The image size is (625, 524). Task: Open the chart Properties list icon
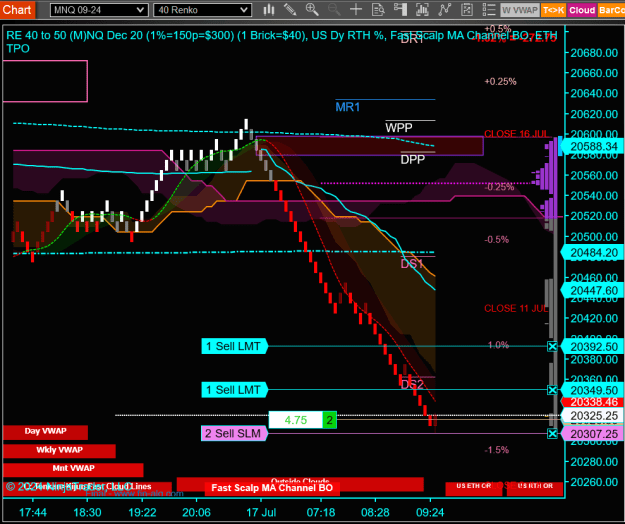(489, 10)
